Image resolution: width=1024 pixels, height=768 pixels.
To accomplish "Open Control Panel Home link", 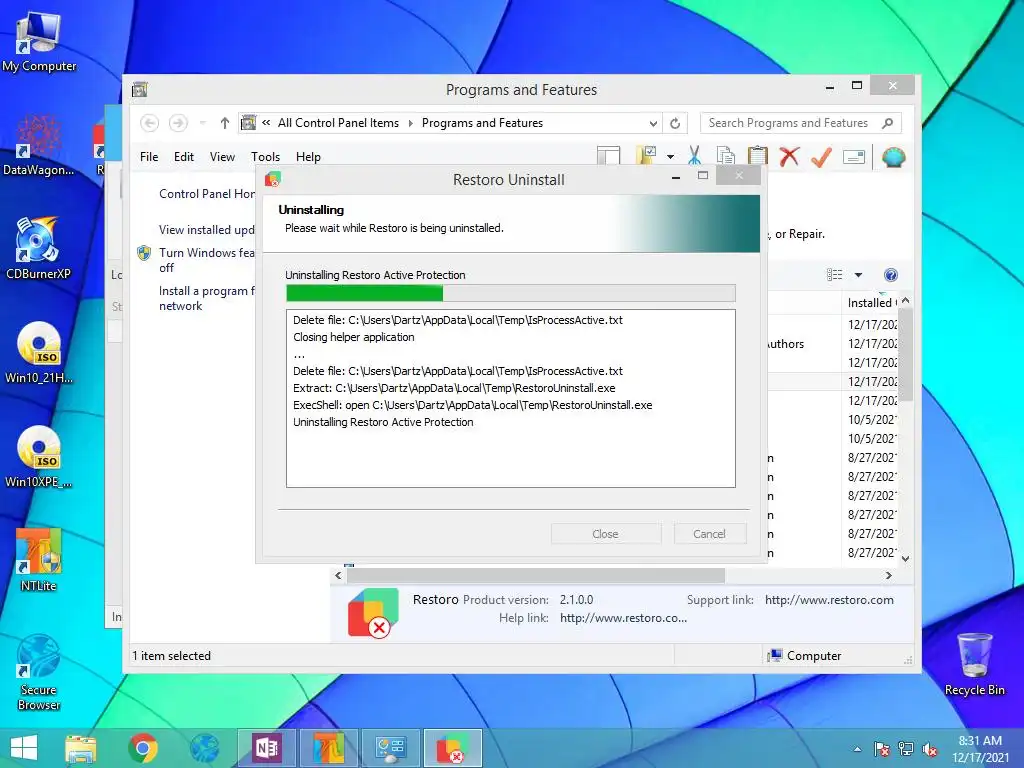I will (206, 194).
